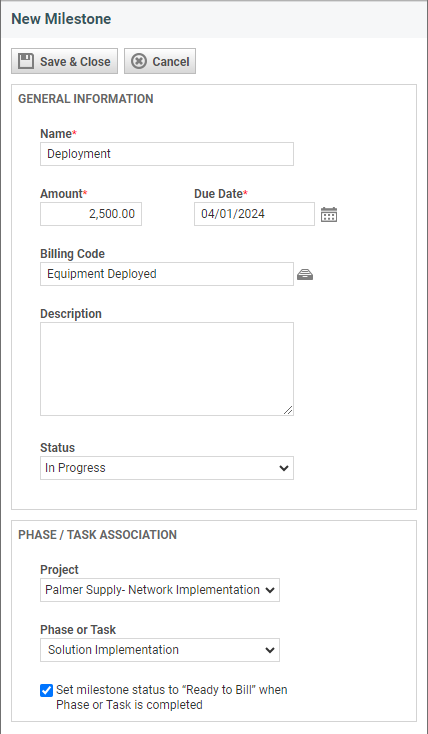Open the calendar picker beside Due Date
428x734 pixels.
click(329, 214)
